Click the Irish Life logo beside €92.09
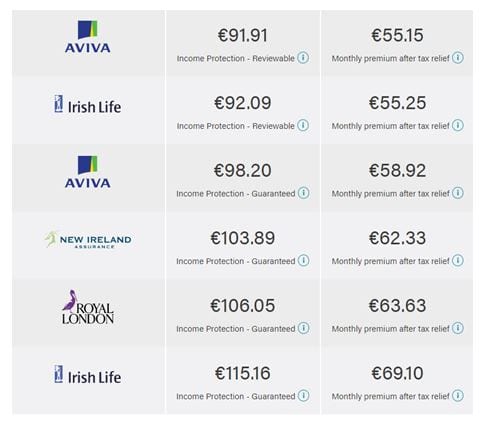The height and width of the screenshot is (421, 482). click(88, 104)
